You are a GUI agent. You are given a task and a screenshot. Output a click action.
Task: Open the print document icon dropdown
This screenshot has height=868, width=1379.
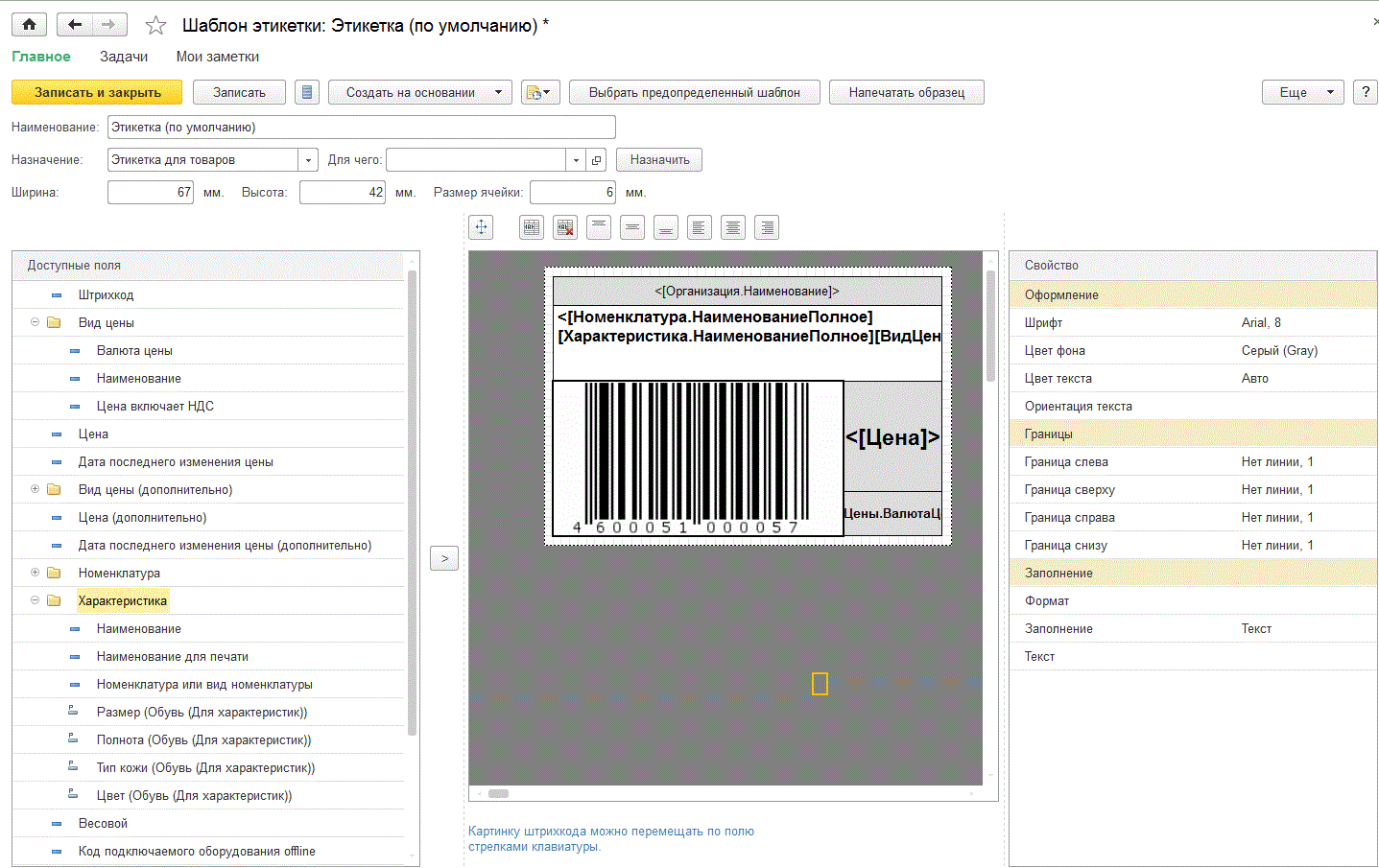point(540,92)
